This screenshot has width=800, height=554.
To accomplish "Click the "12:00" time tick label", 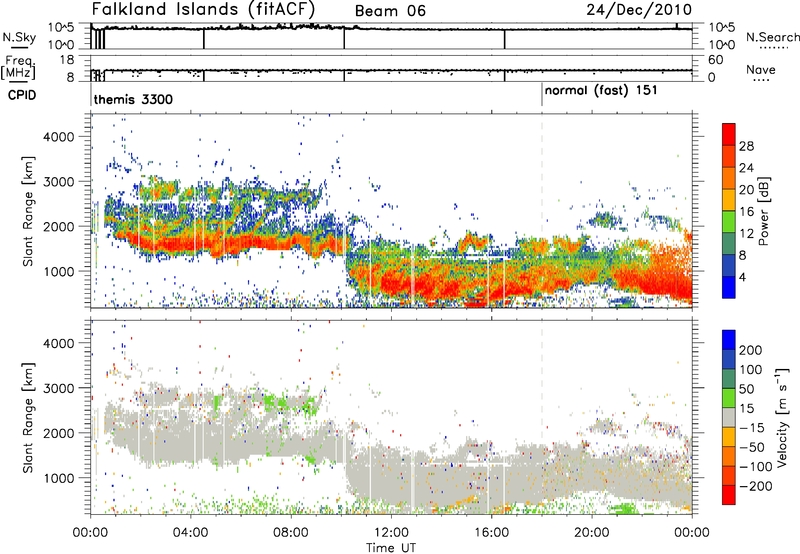I will tap(391, 533).
